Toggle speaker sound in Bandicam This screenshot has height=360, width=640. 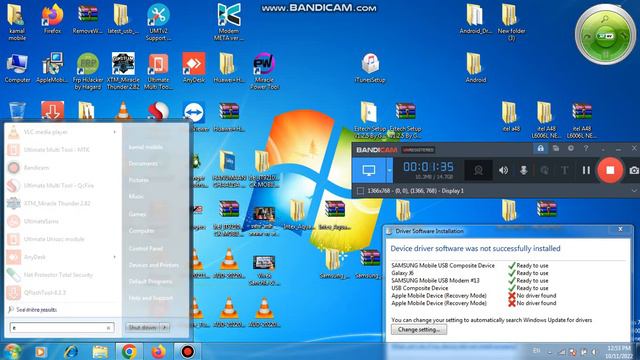(503, 170)
